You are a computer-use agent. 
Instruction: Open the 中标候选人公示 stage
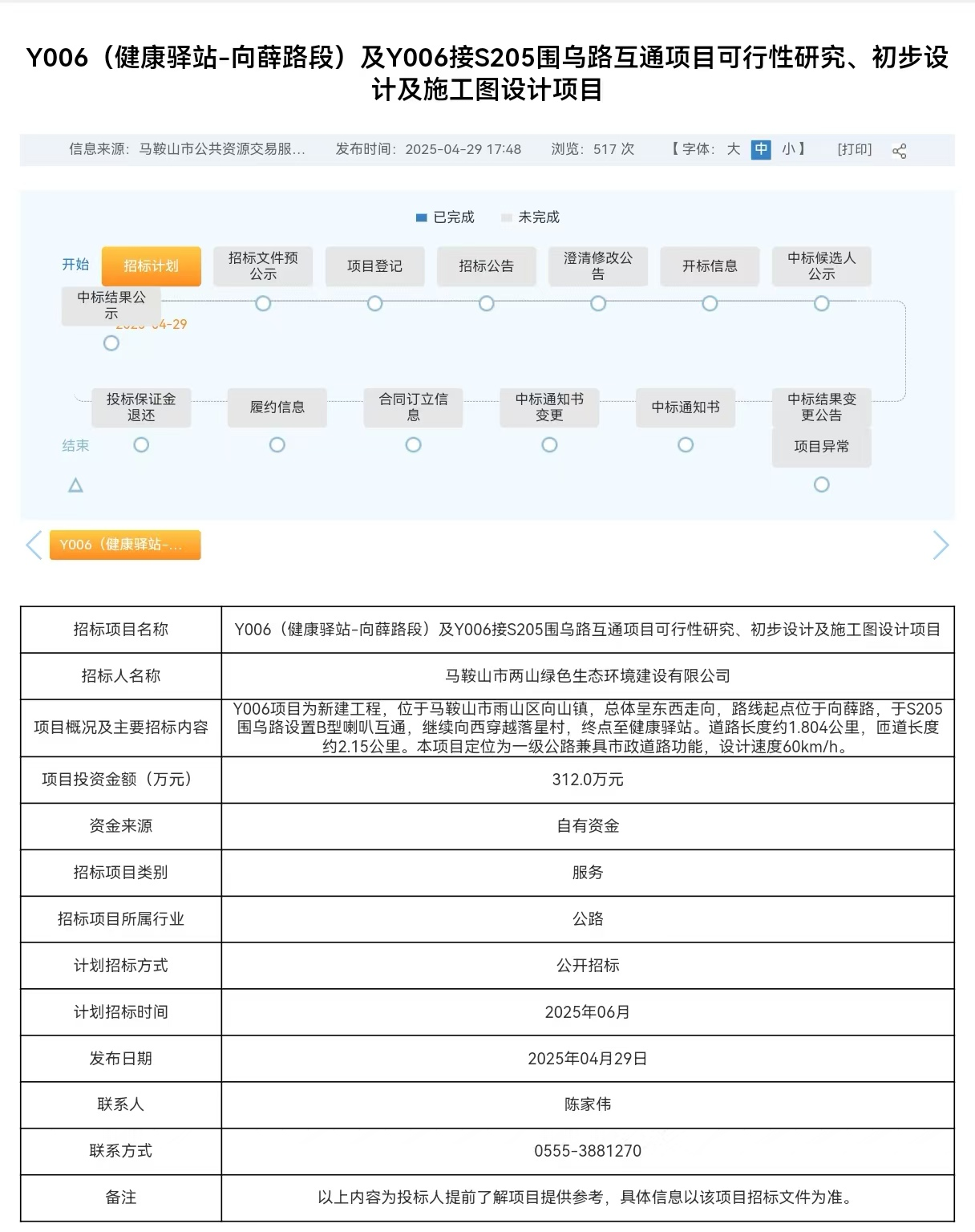pos(821,266)
